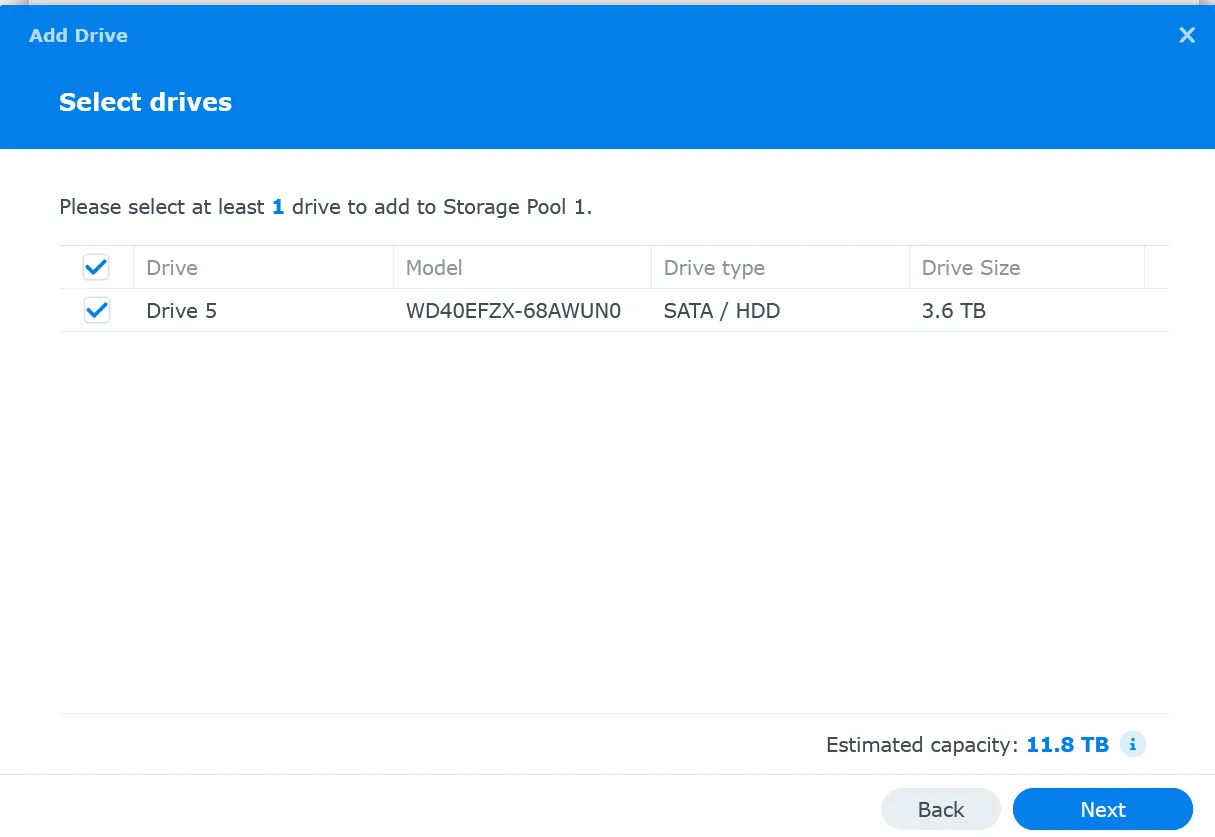The image size is (1215, 837).
Task: Click the Back button
Action: (940, 809)
